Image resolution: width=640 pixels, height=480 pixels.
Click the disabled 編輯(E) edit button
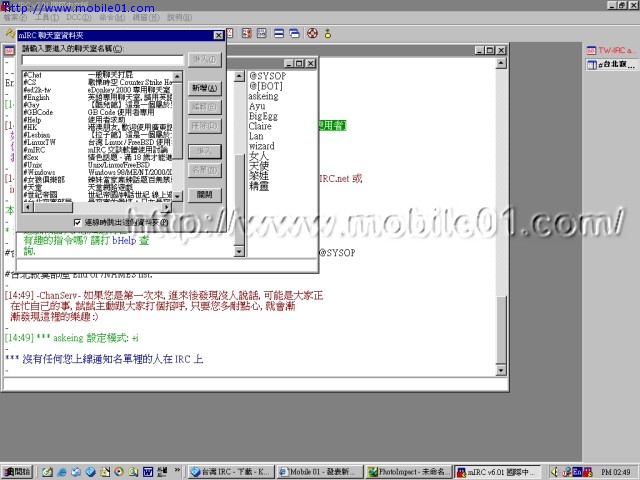[x=204, y=107]
